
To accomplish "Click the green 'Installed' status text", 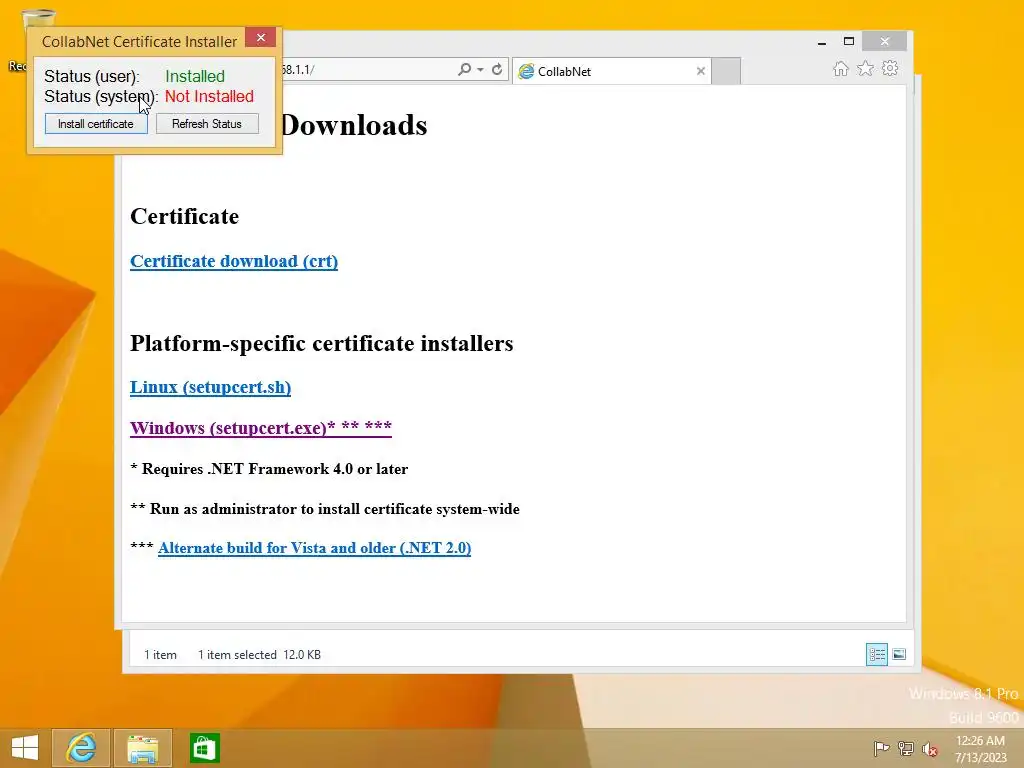I will pos(195,76).
